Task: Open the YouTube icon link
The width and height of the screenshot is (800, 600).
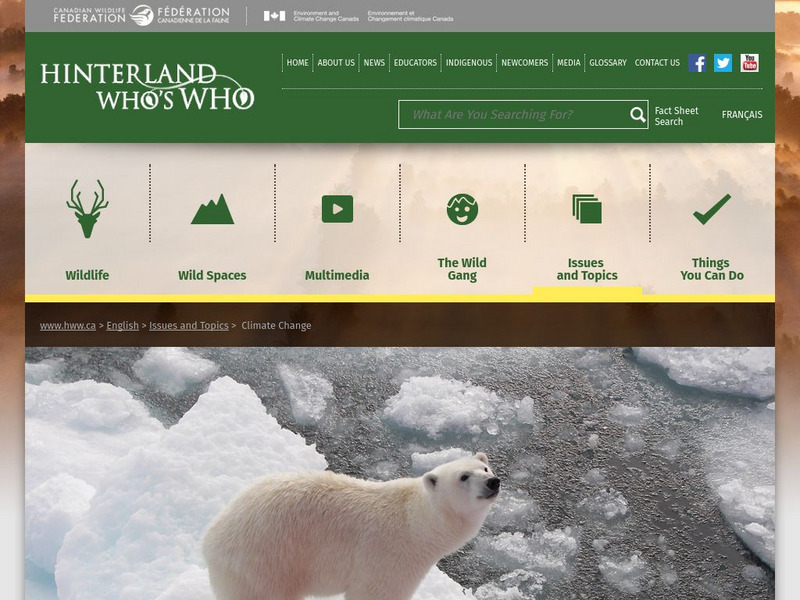Action: [749, 63]
